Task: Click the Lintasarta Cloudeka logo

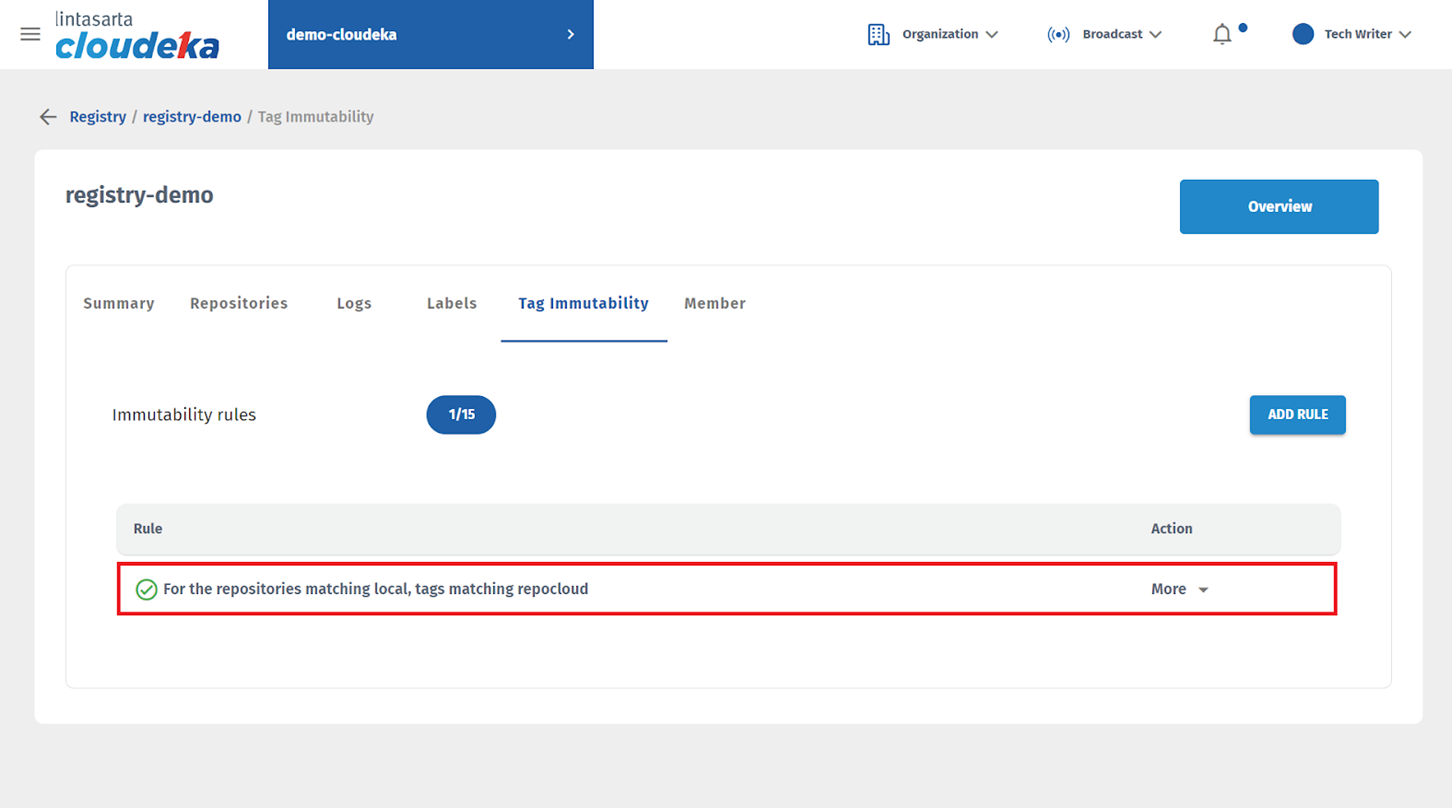Action: 137,36
